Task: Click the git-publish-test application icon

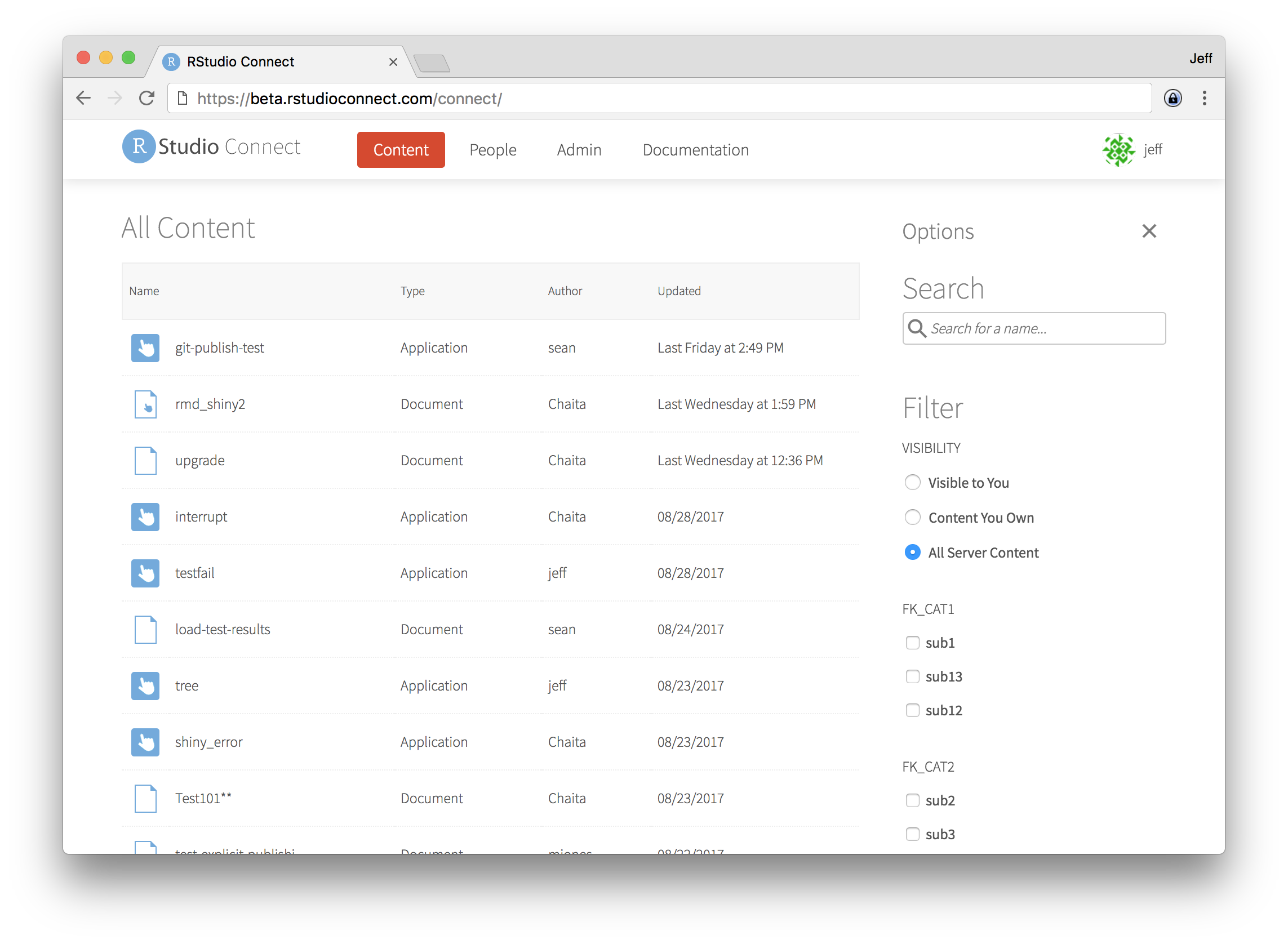Action: (145, 348)
